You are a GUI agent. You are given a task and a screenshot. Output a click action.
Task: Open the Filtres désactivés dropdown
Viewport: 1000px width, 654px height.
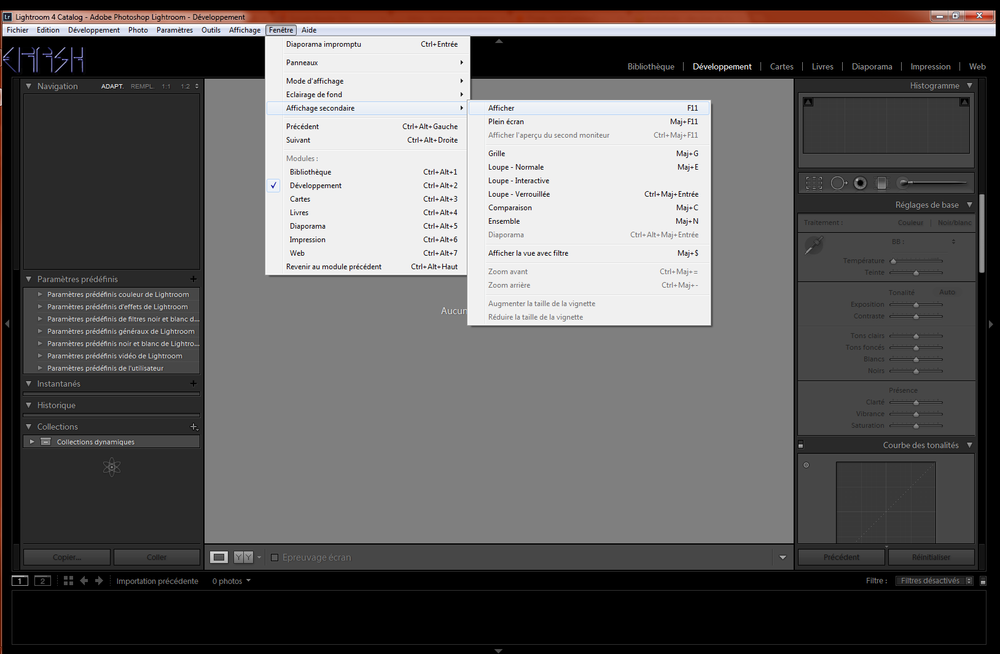tap(934, 581)
